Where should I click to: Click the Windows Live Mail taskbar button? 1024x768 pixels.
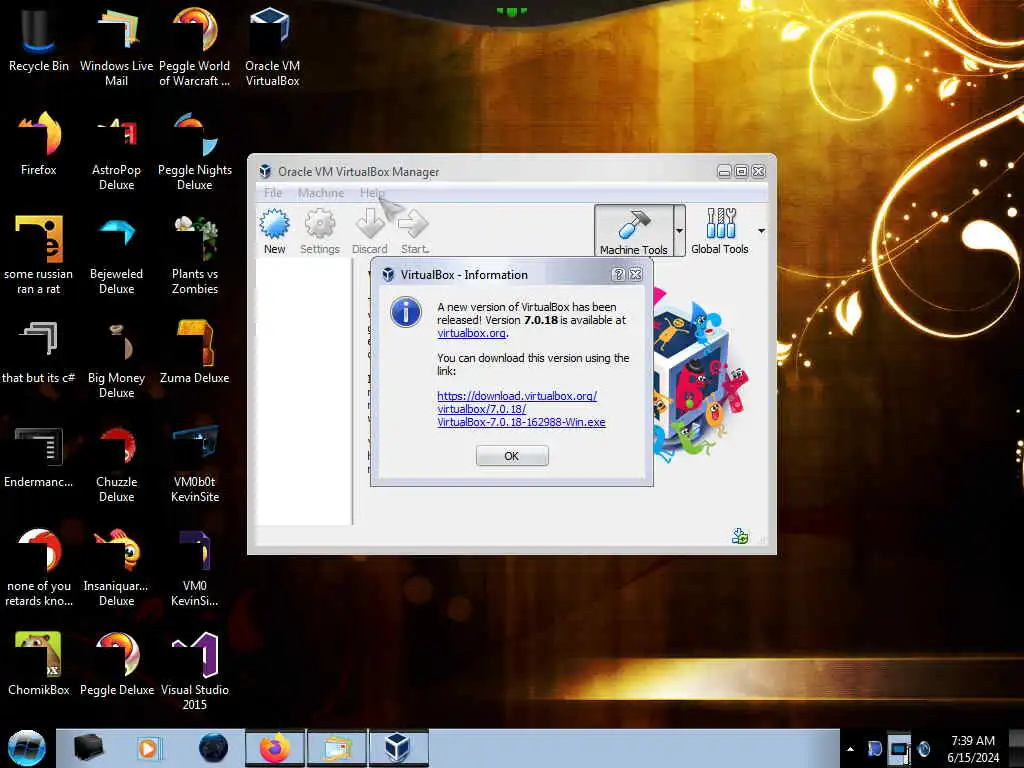337,748
